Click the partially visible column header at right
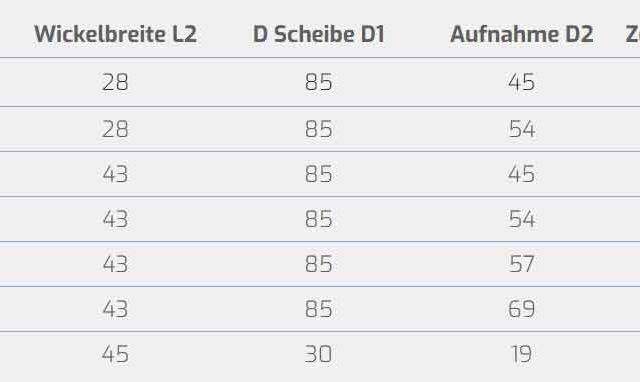The height and width of the screenshot is (382, 640). click(x=633, y=34)
